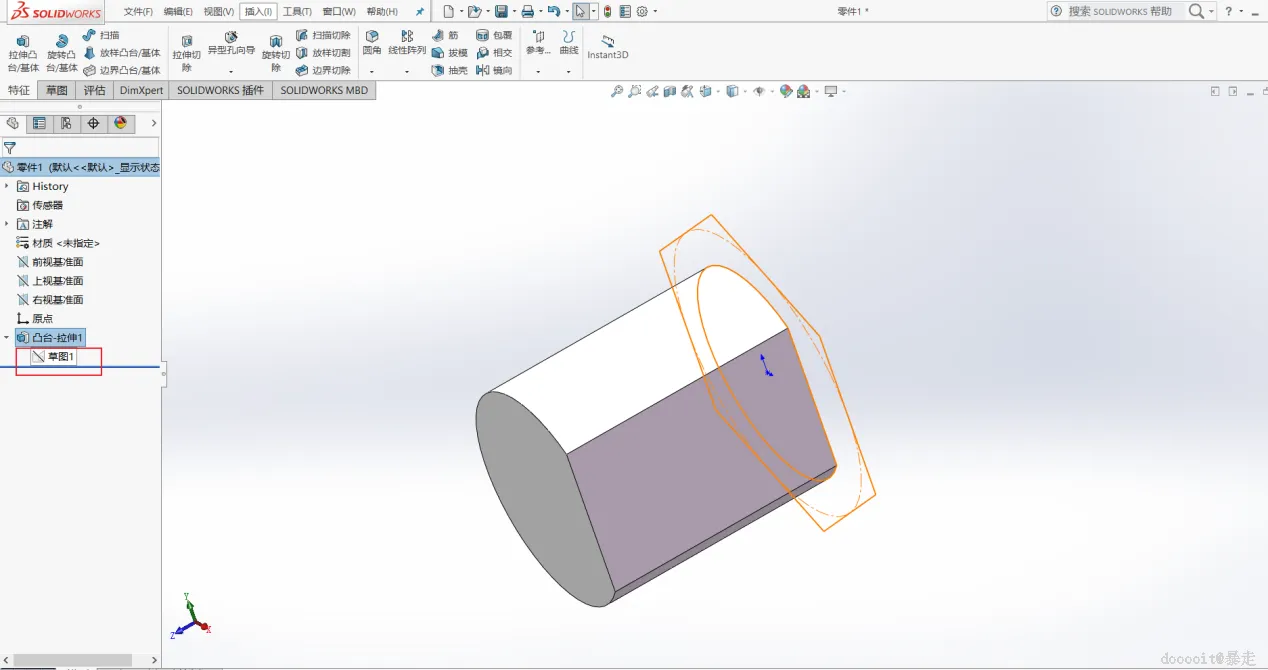Switch to the 评估 evaluate tab
The width and height of the screenshot is (1268, 670).
coord(94,90)
